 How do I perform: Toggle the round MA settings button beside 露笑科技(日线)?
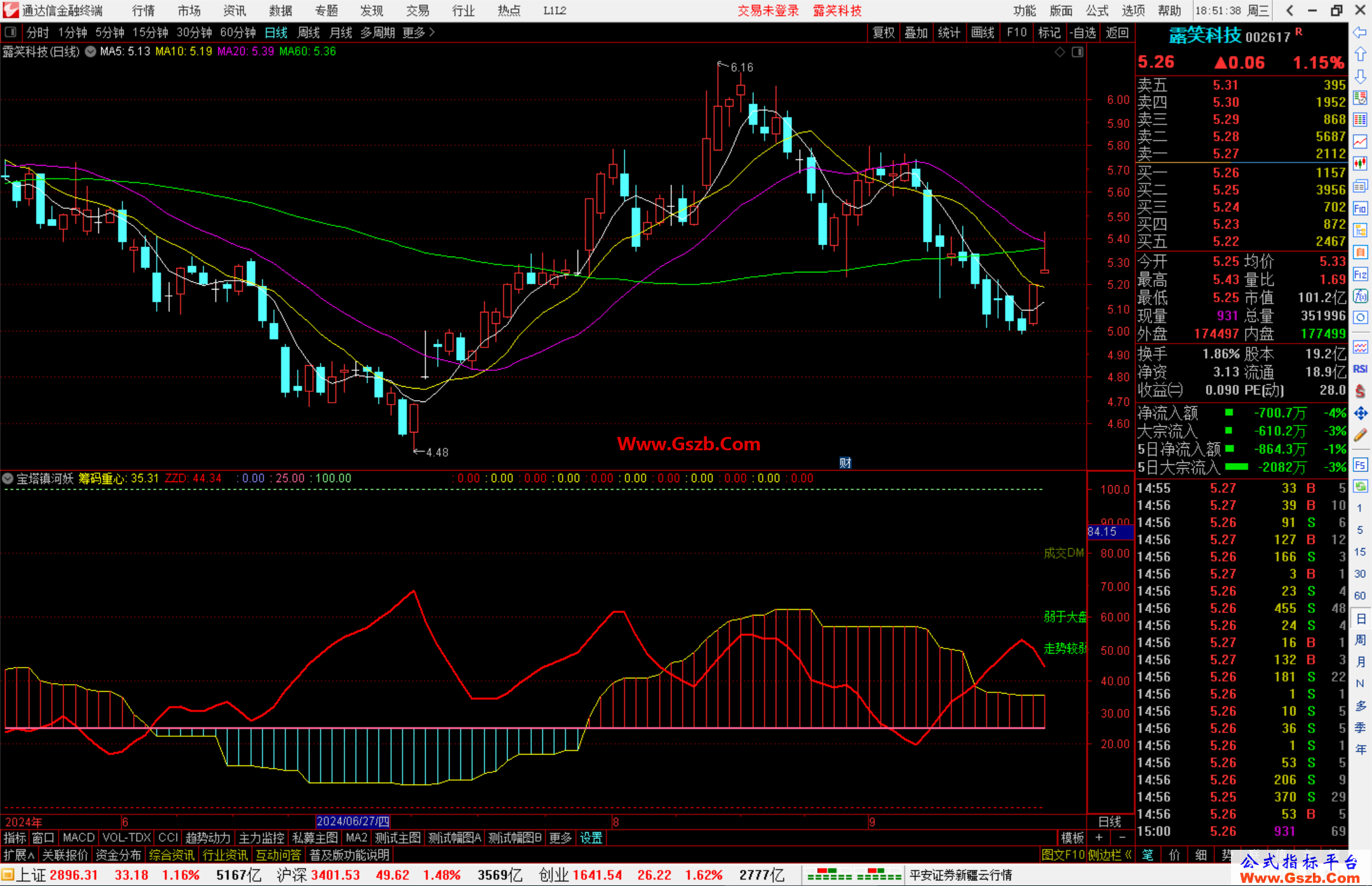pos(90,51)
